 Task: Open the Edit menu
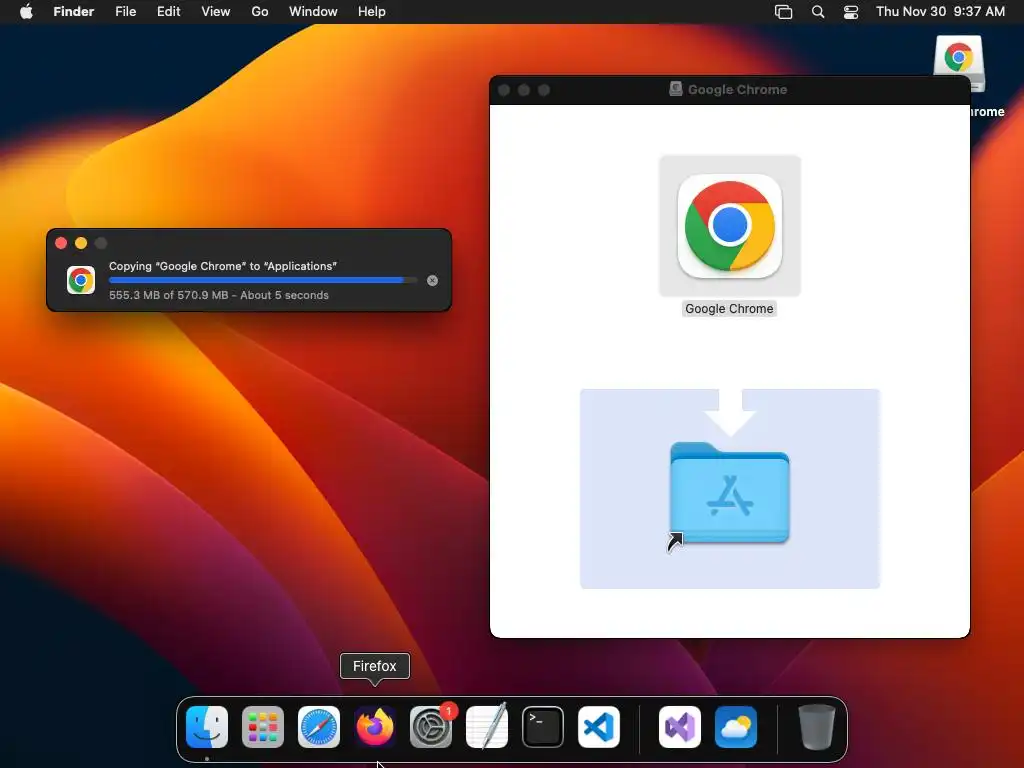[x=168, y=12]
